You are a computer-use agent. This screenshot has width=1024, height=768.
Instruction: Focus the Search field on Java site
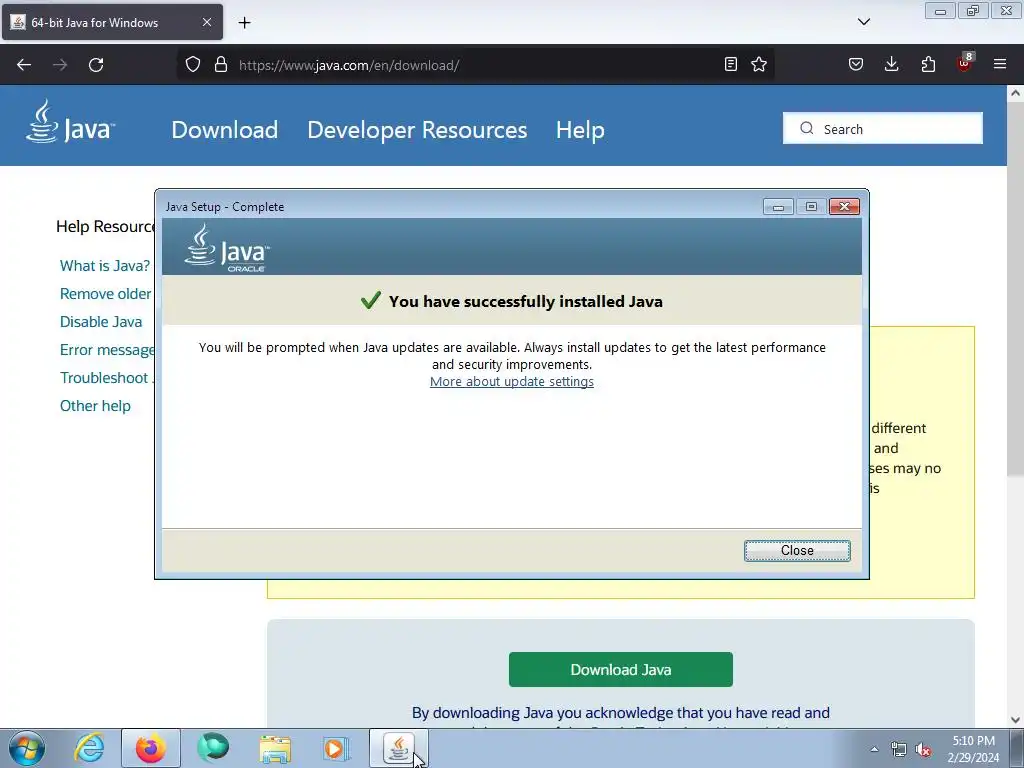[882, 129]
